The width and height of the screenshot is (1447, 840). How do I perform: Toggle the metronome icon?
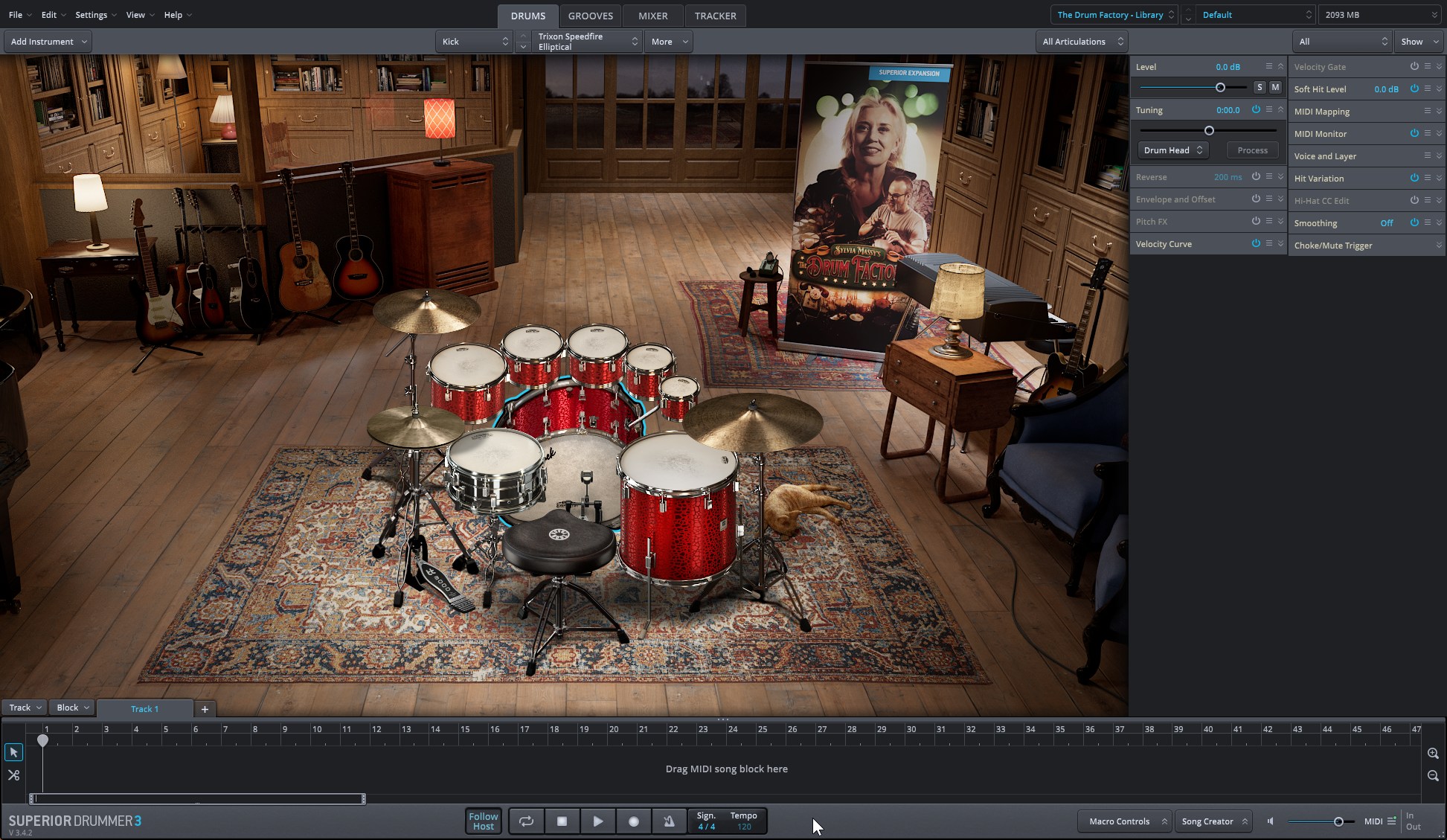669,821
